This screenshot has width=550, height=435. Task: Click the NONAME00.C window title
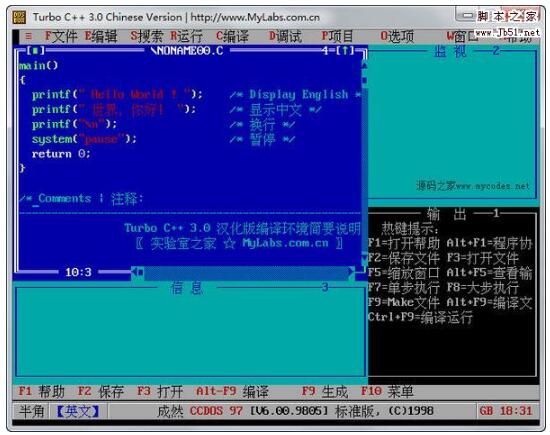187,51
